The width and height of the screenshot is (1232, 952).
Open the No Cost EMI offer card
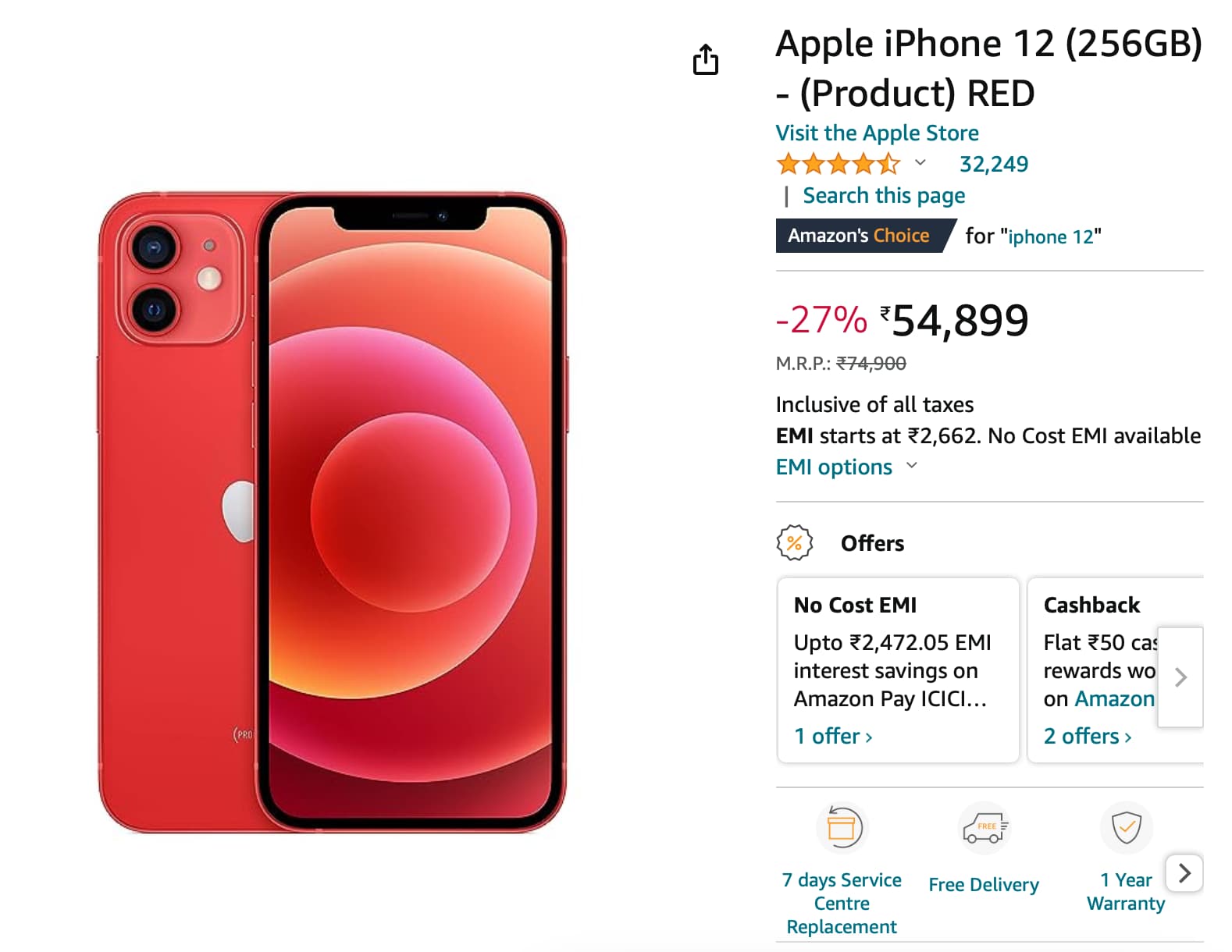tap(899, 670)
